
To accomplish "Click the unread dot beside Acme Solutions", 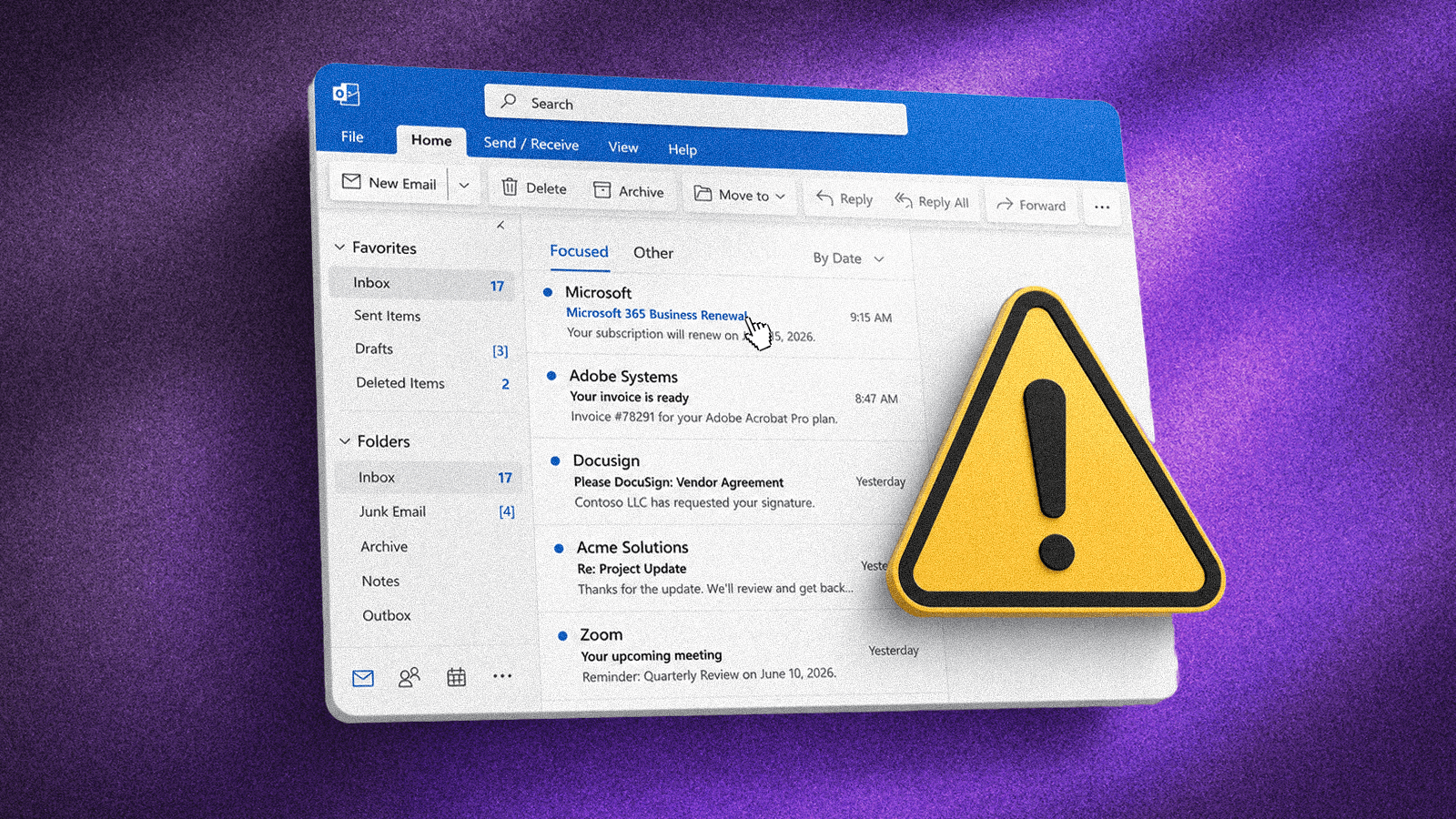I will coord(559,548).
